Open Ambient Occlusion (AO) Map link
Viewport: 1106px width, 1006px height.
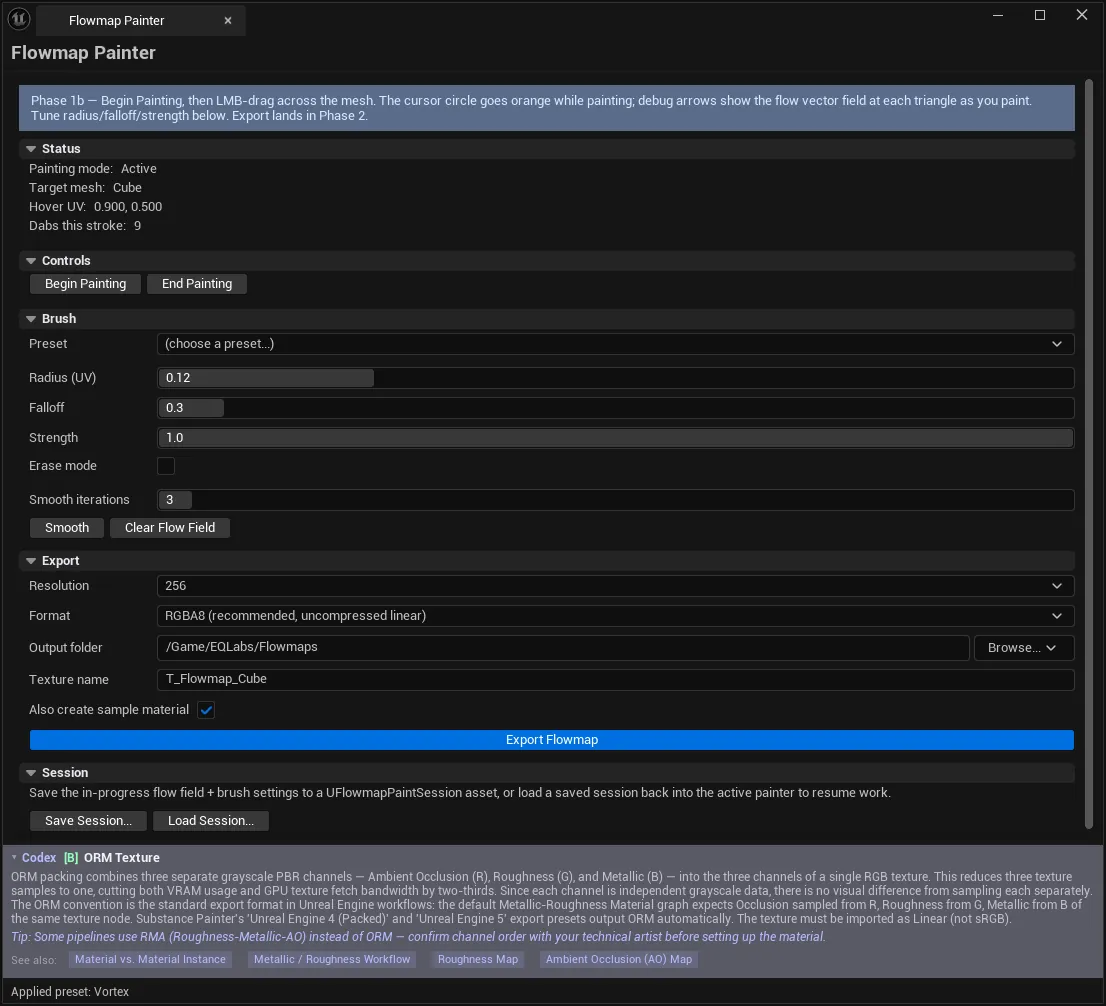(x=619, y=959)
